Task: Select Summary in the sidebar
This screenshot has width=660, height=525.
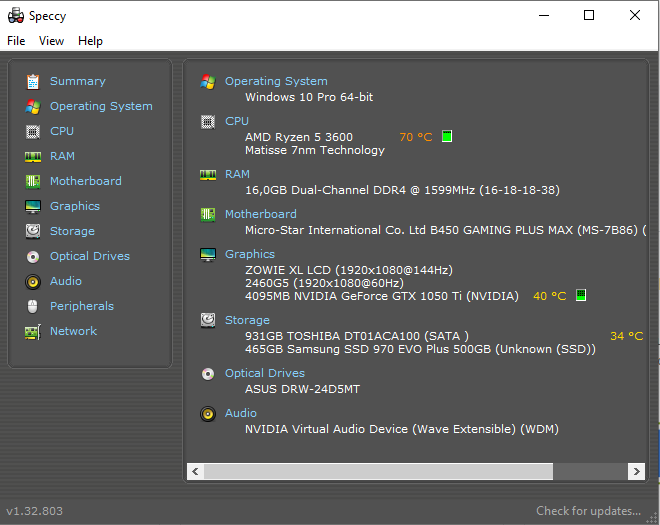Action: pyautogui.click(x=78, y=81)
